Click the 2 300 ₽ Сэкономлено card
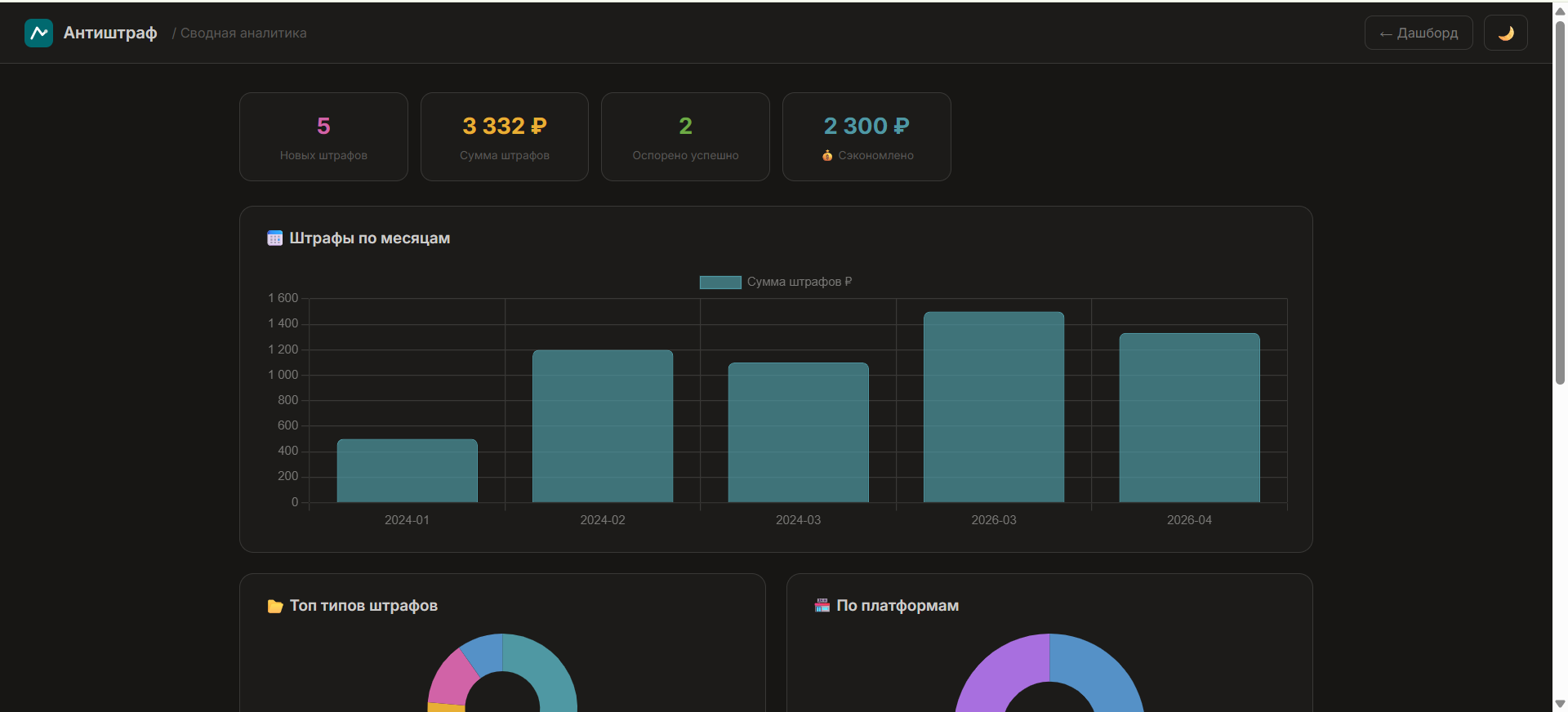 (866, 136)
